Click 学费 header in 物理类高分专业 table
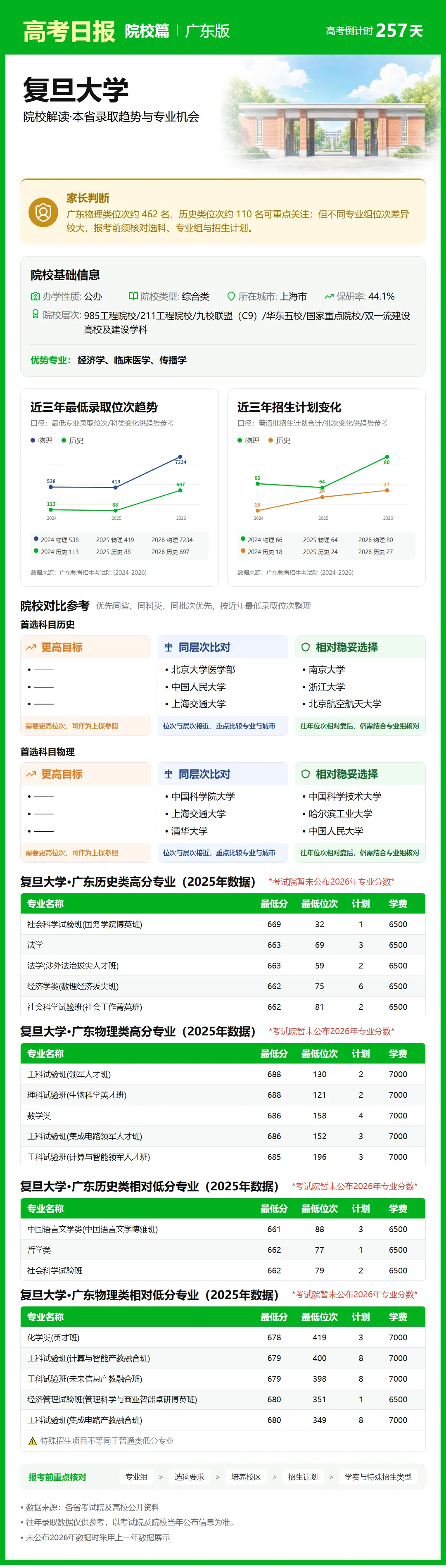This screenshot has height=1568, width=446. coord(398,1054)
